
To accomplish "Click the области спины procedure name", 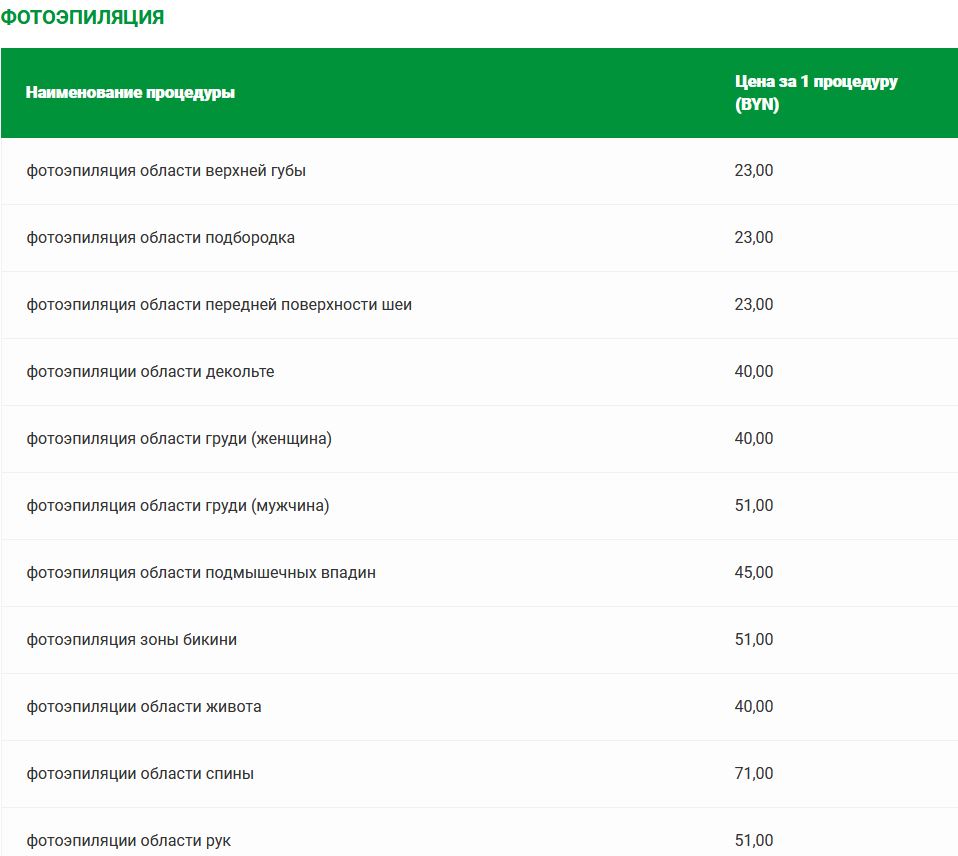I will [140, 774].
